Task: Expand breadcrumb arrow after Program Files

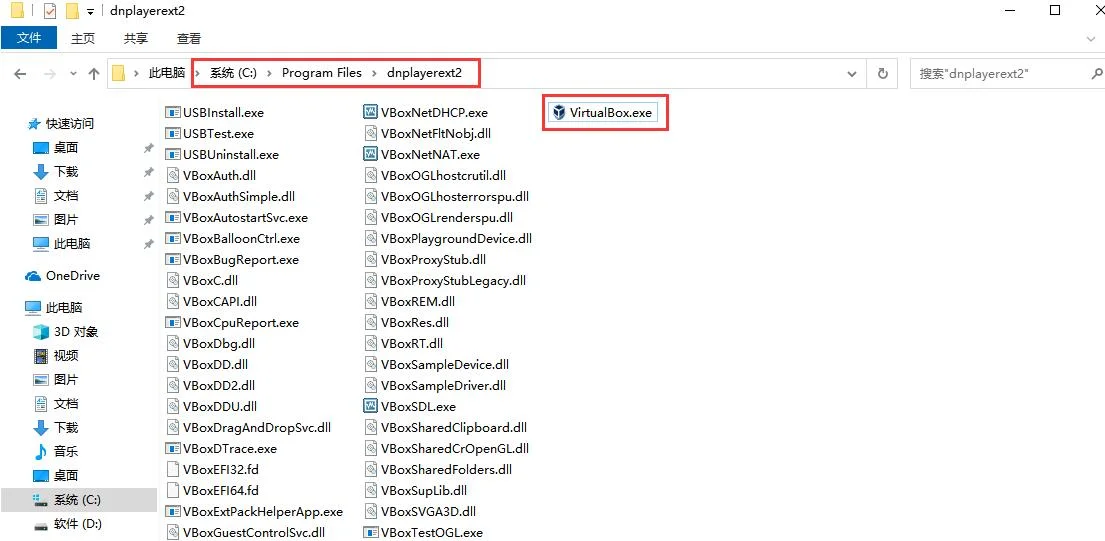Action: (x=374, y=73)
